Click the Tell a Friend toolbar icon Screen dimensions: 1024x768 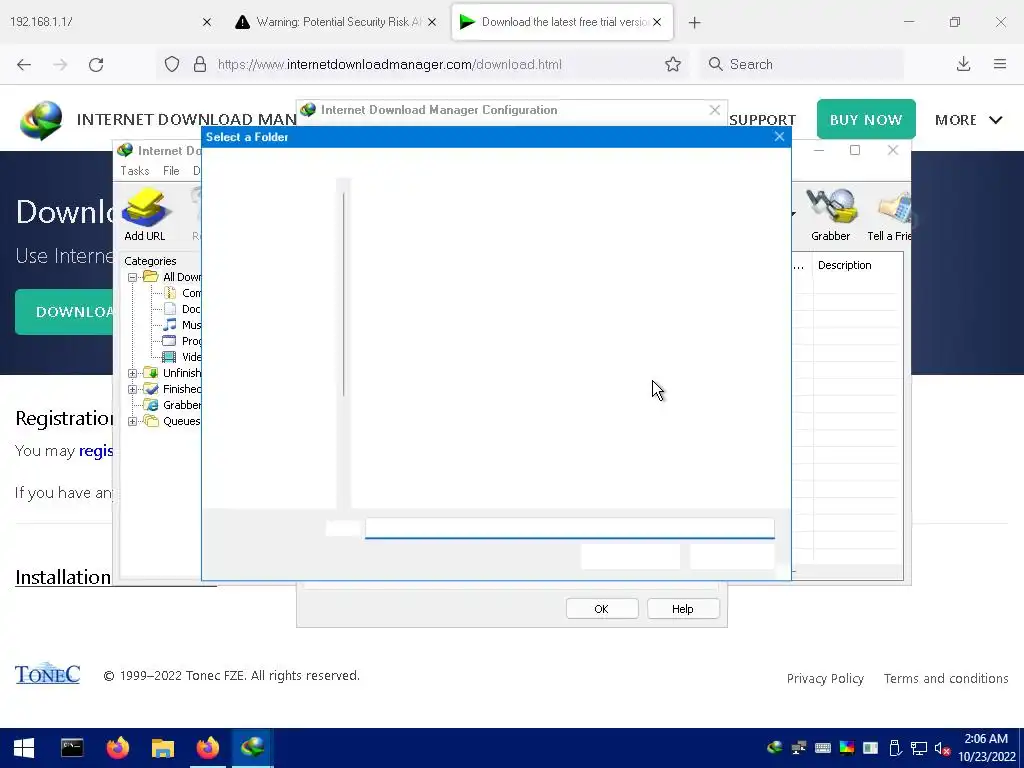pos(889,214)
